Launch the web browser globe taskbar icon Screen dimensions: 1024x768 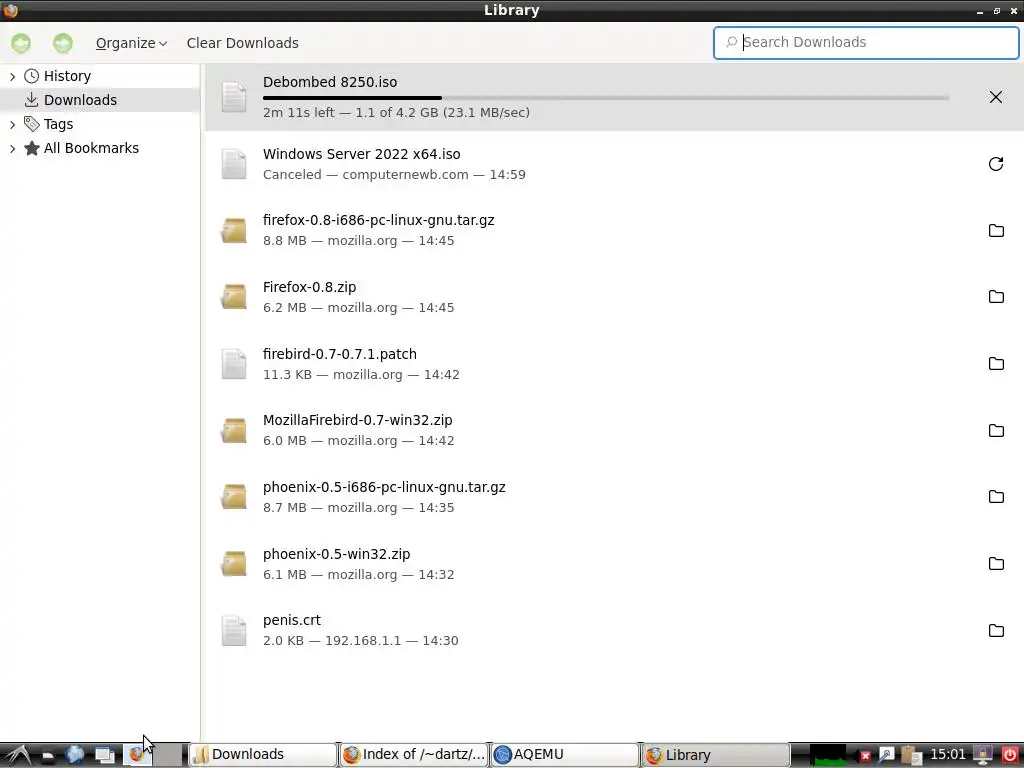pos(74,755)
